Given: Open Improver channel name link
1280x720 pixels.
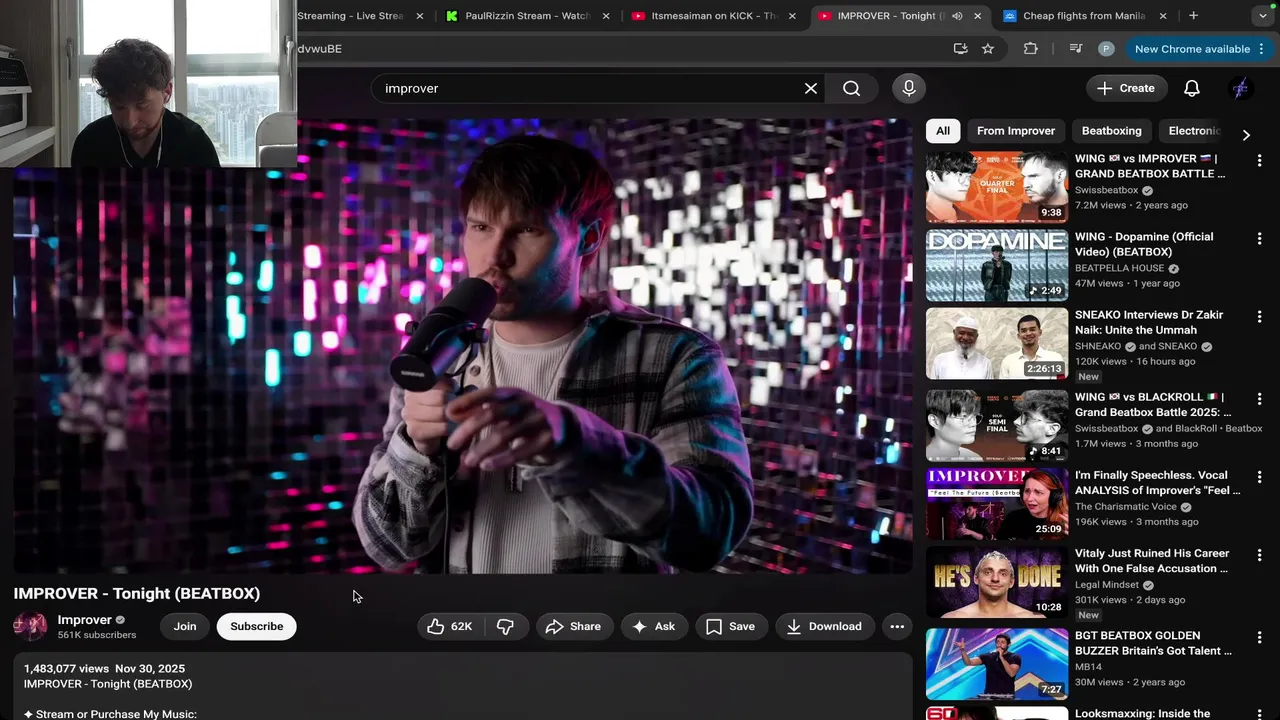Looking at the screenshot, I should coord(84,620).
